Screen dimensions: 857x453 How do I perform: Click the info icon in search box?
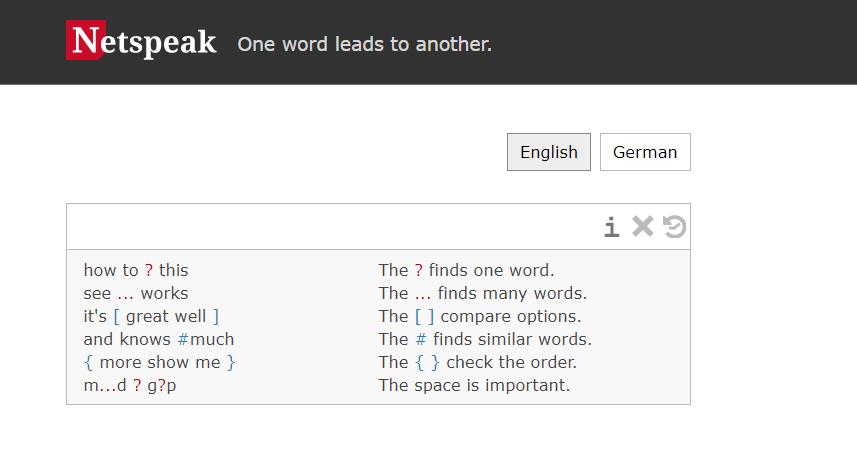coord(611,228)
